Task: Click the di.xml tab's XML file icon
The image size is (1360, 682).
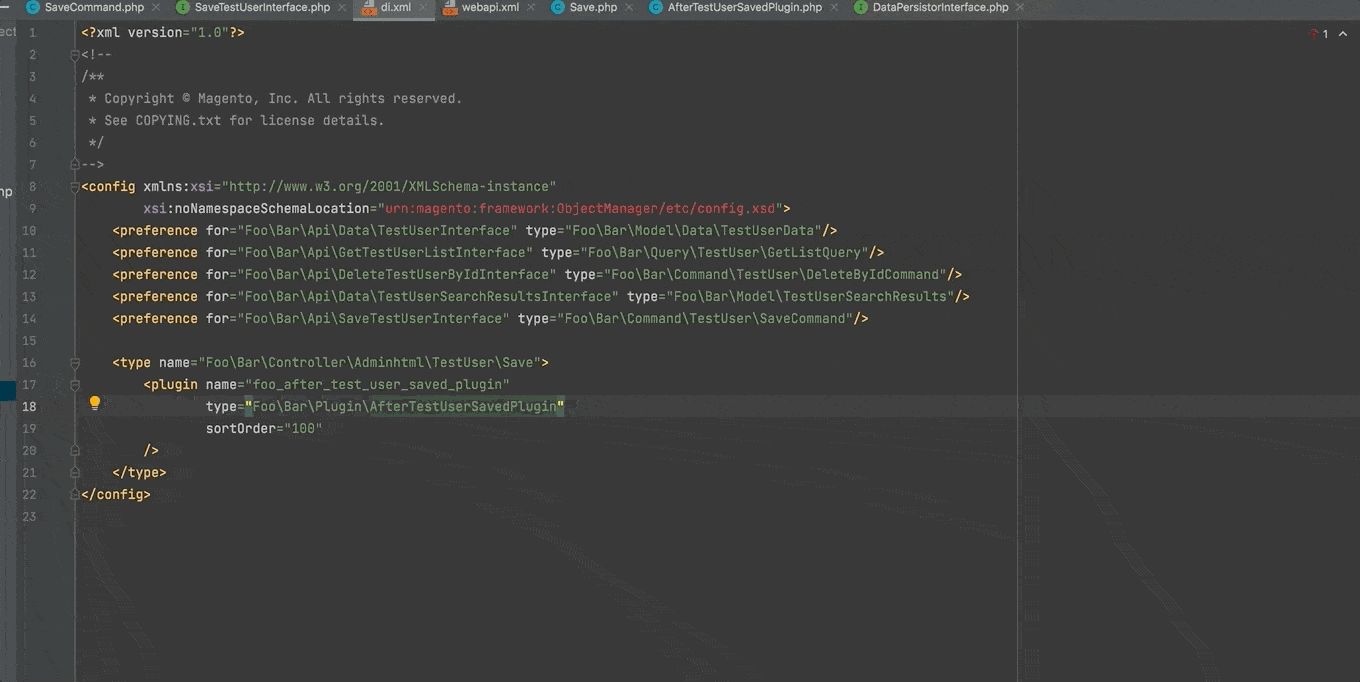Action: click(368, 8)
